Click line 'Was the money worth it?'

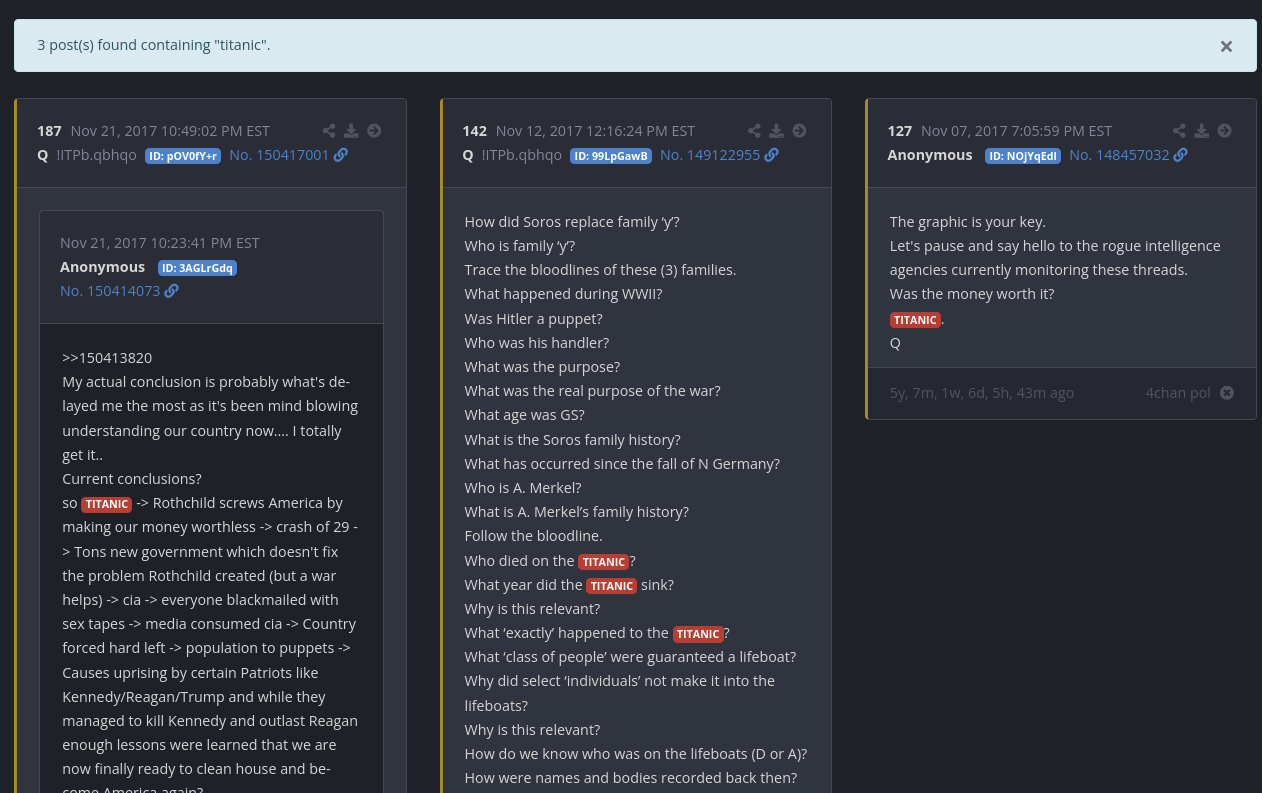tap(972, 294)
